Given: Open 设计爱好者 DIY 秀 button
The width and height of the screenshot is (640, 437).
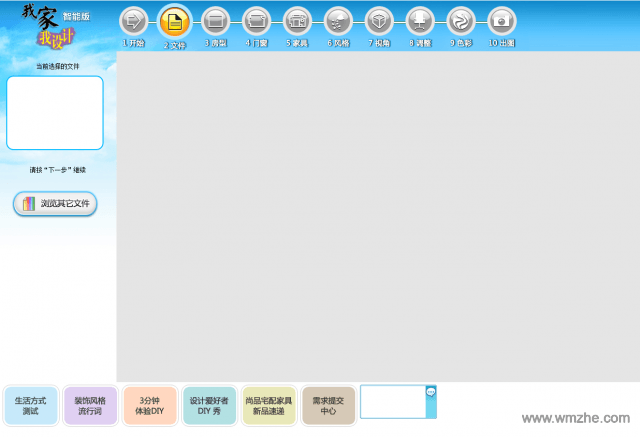Looking at the screenshot, I should (209, 406).
